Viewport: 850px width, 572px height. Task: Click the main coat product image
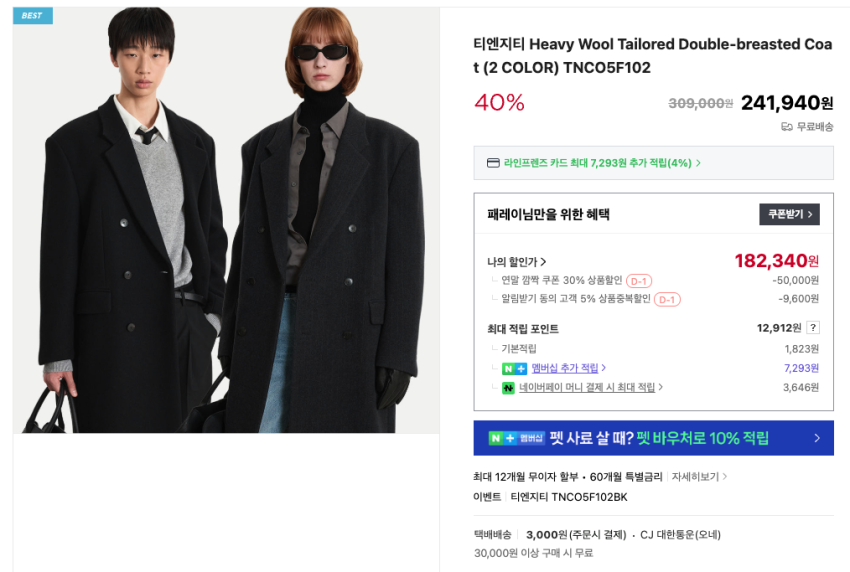226,220
